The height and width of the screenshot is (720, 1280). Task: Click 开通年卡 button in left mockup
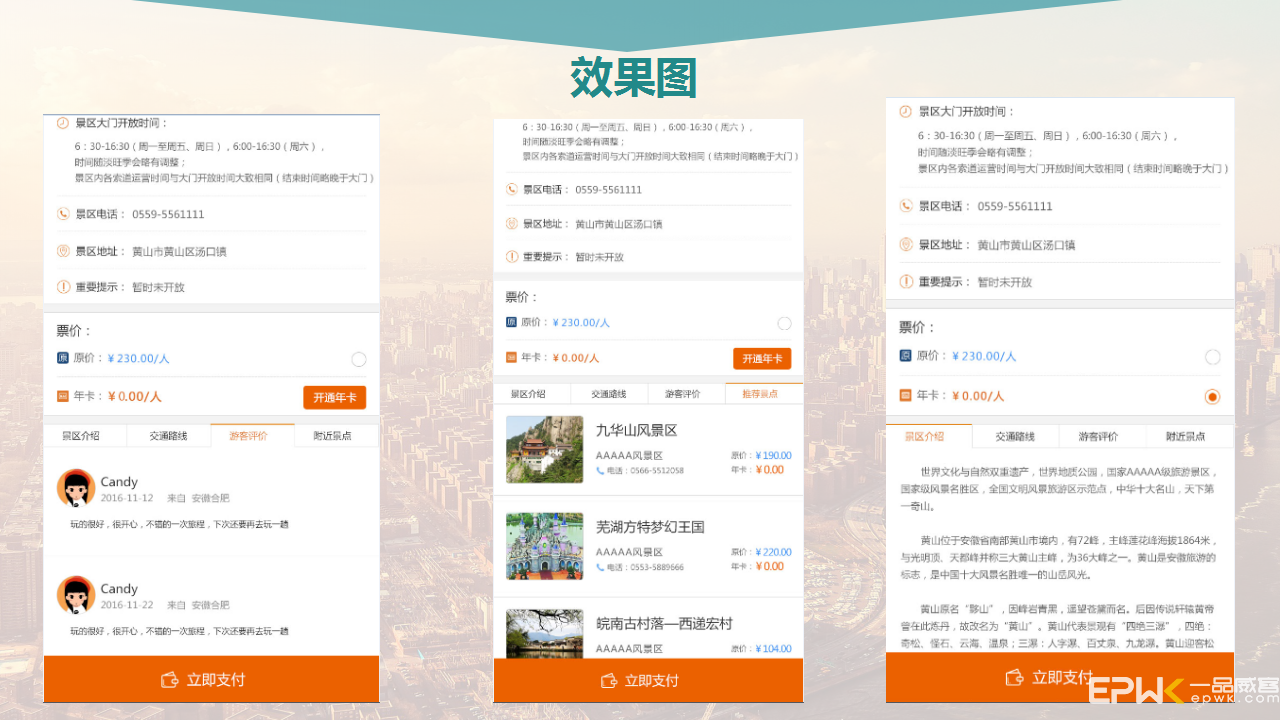[334, 398]
